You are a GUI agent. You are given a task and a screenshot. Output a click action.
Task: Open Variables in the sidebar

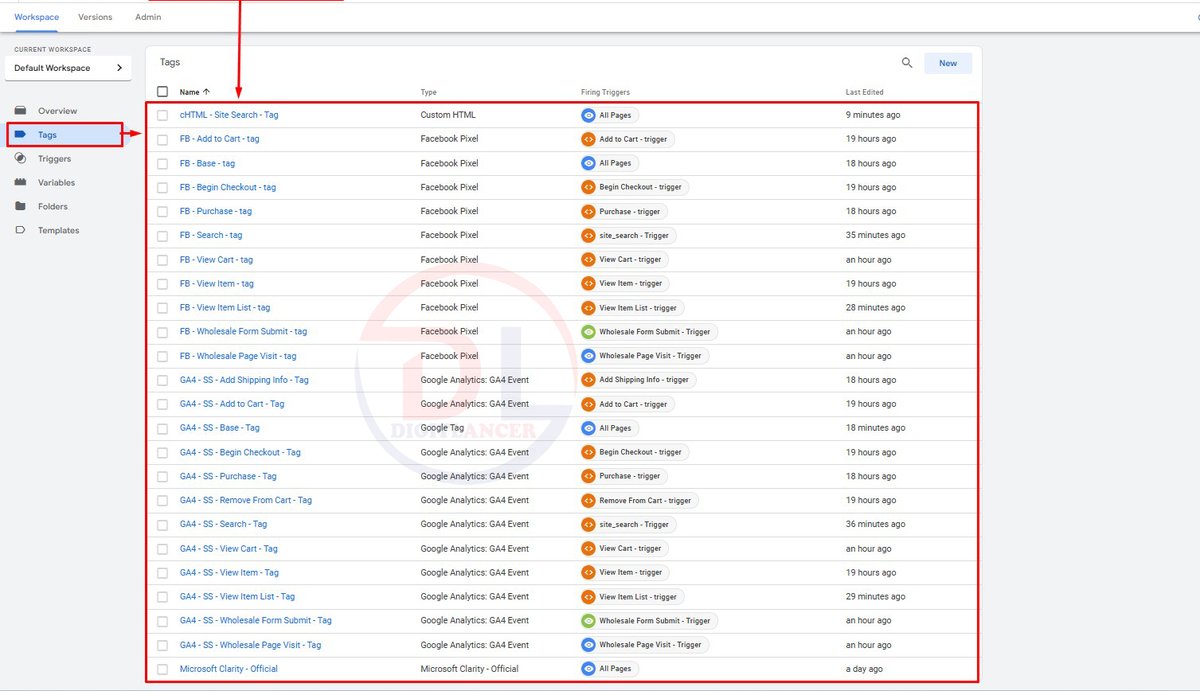pyautogui.click(x=57, y=183)
